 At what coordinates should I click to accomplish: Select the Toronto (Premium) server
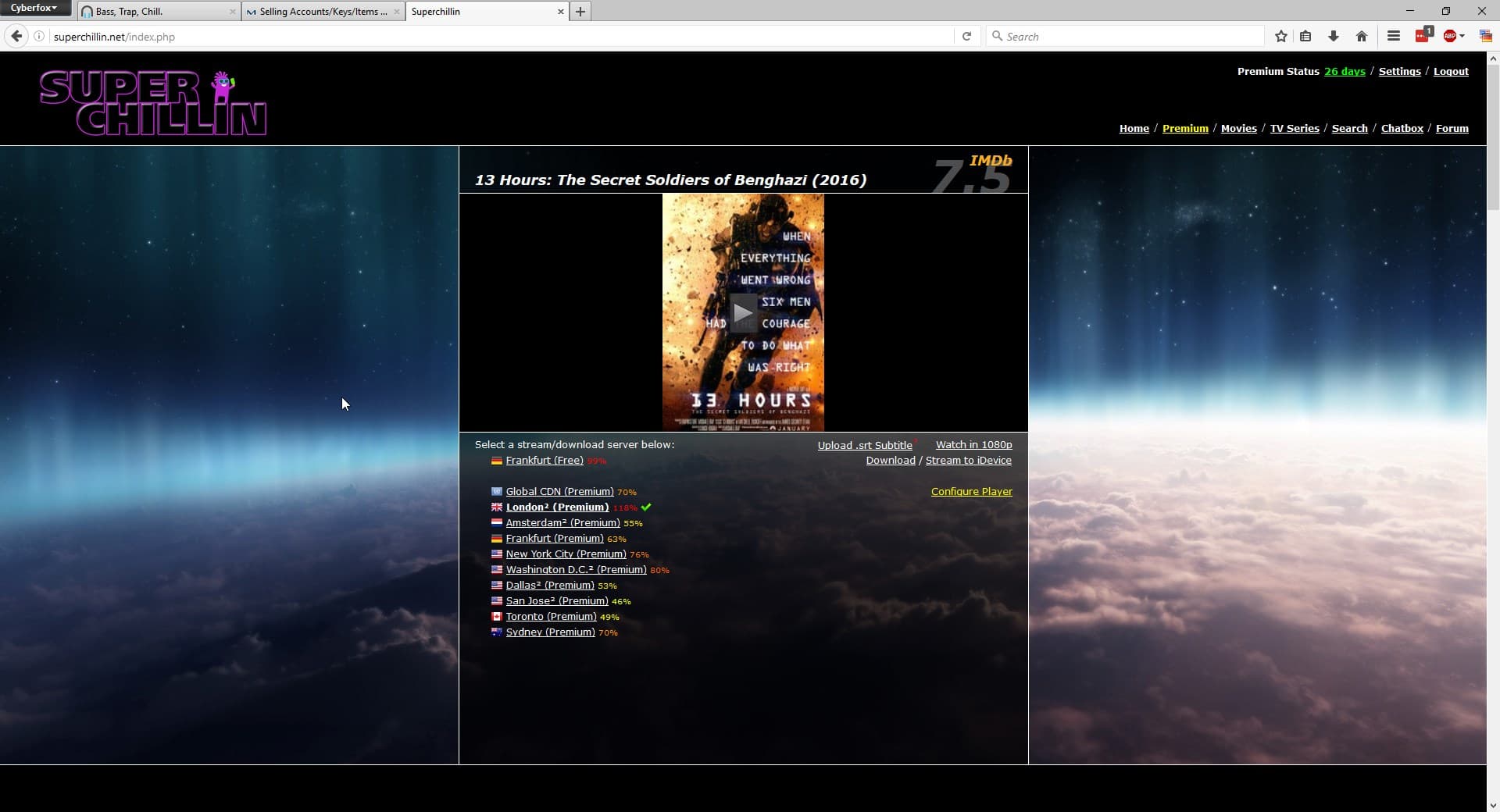pos(551,616)
